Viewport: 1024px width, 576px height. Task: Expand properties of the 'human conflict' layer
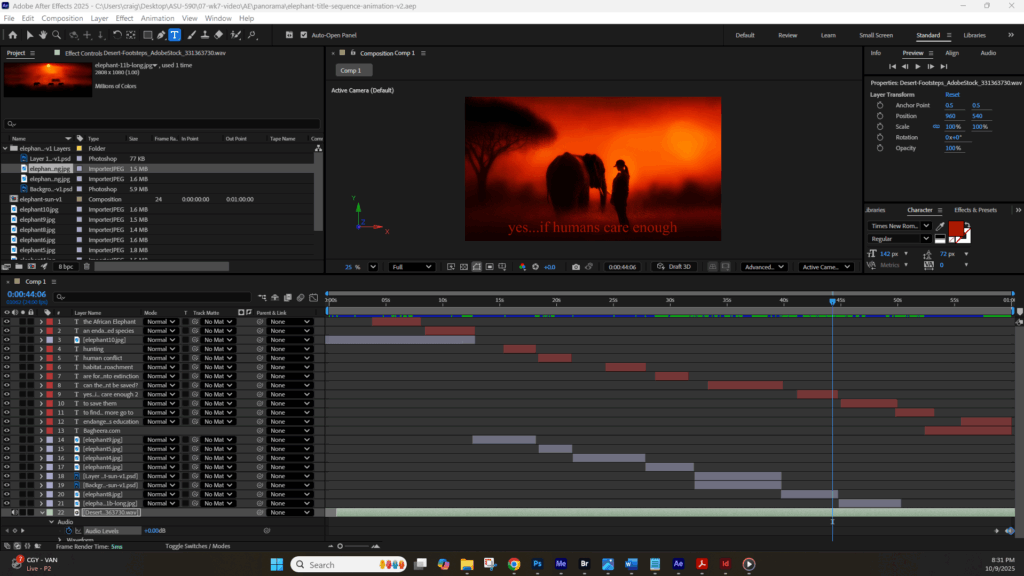tap(41, 358)
